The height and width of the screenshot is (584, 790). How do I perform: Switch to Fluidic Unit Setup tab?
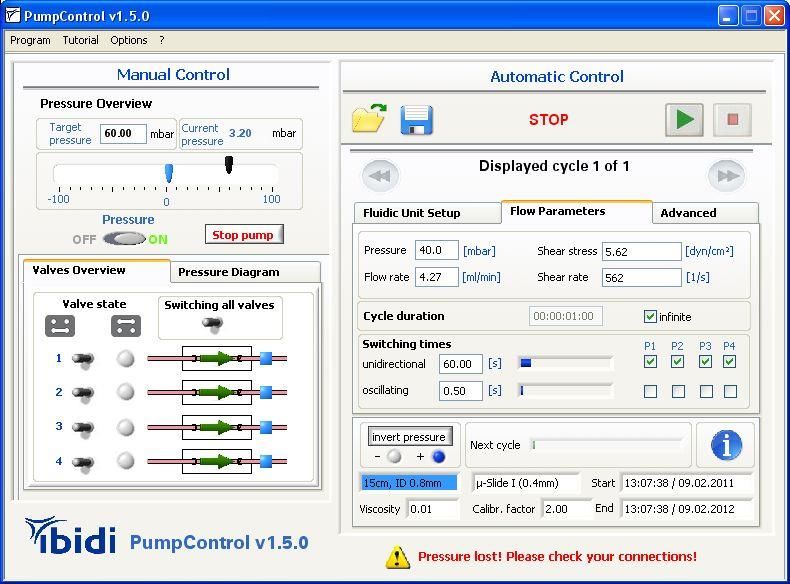pyautogui.click(x=427, y=213)
